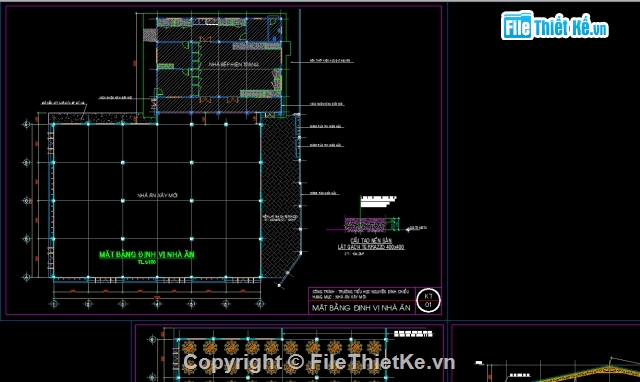
Task: Select the herringbone paved yard hatch
Action: 280,196
